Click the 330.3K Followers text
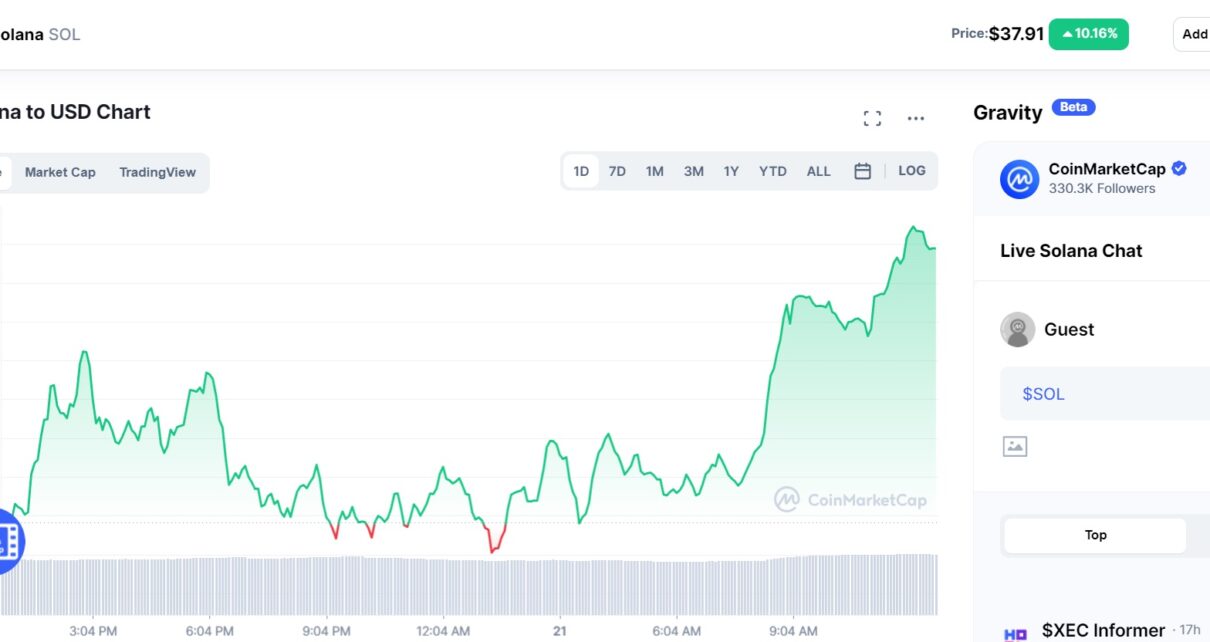This screenshot has height=642, width=1210. 1101,189
